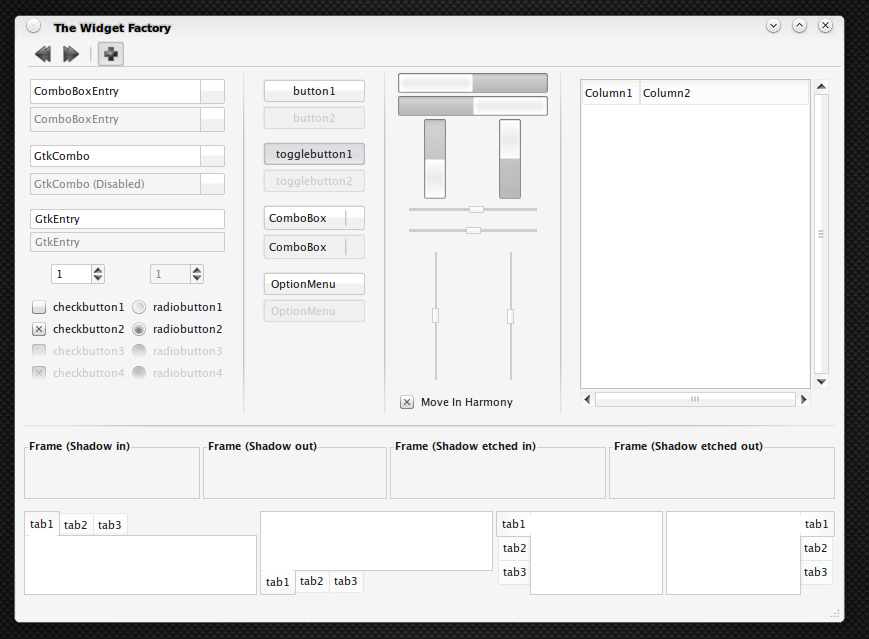Click tree view scroll up arrow
Viewport: 869px width, 639px height.
click(x=821, y=86)
